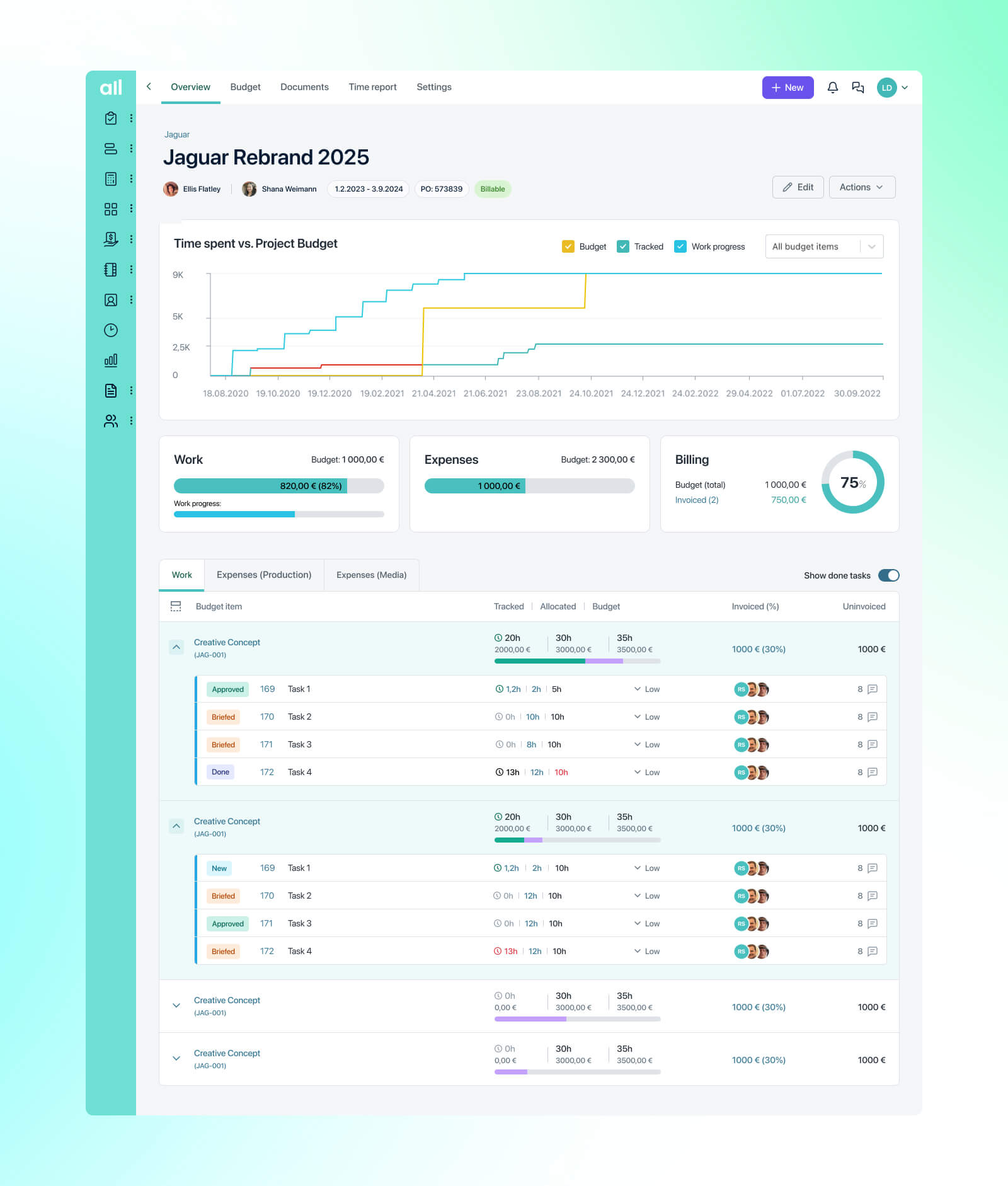Open the tasks clipboard icon in sidebar
The height and width of the screenshot is (1186, 1008).
coord(111,118)
